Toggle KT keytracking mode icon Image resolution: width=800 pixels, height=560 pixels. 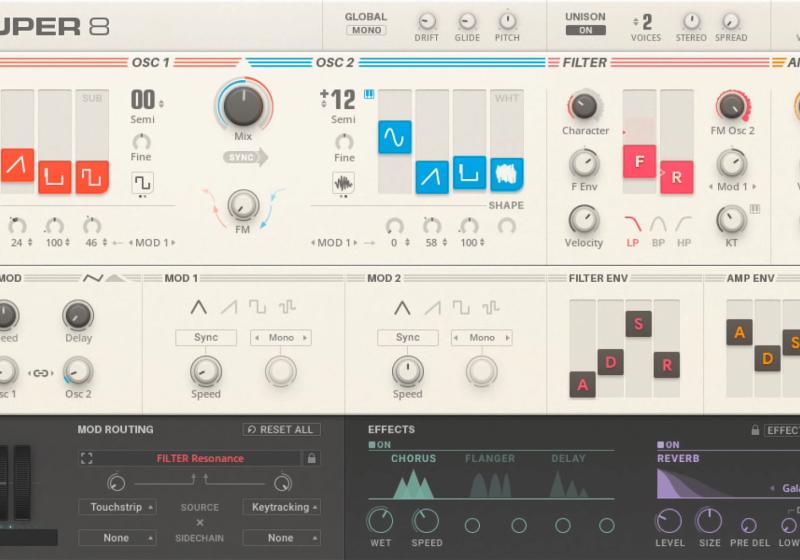[x=755, y=209]
